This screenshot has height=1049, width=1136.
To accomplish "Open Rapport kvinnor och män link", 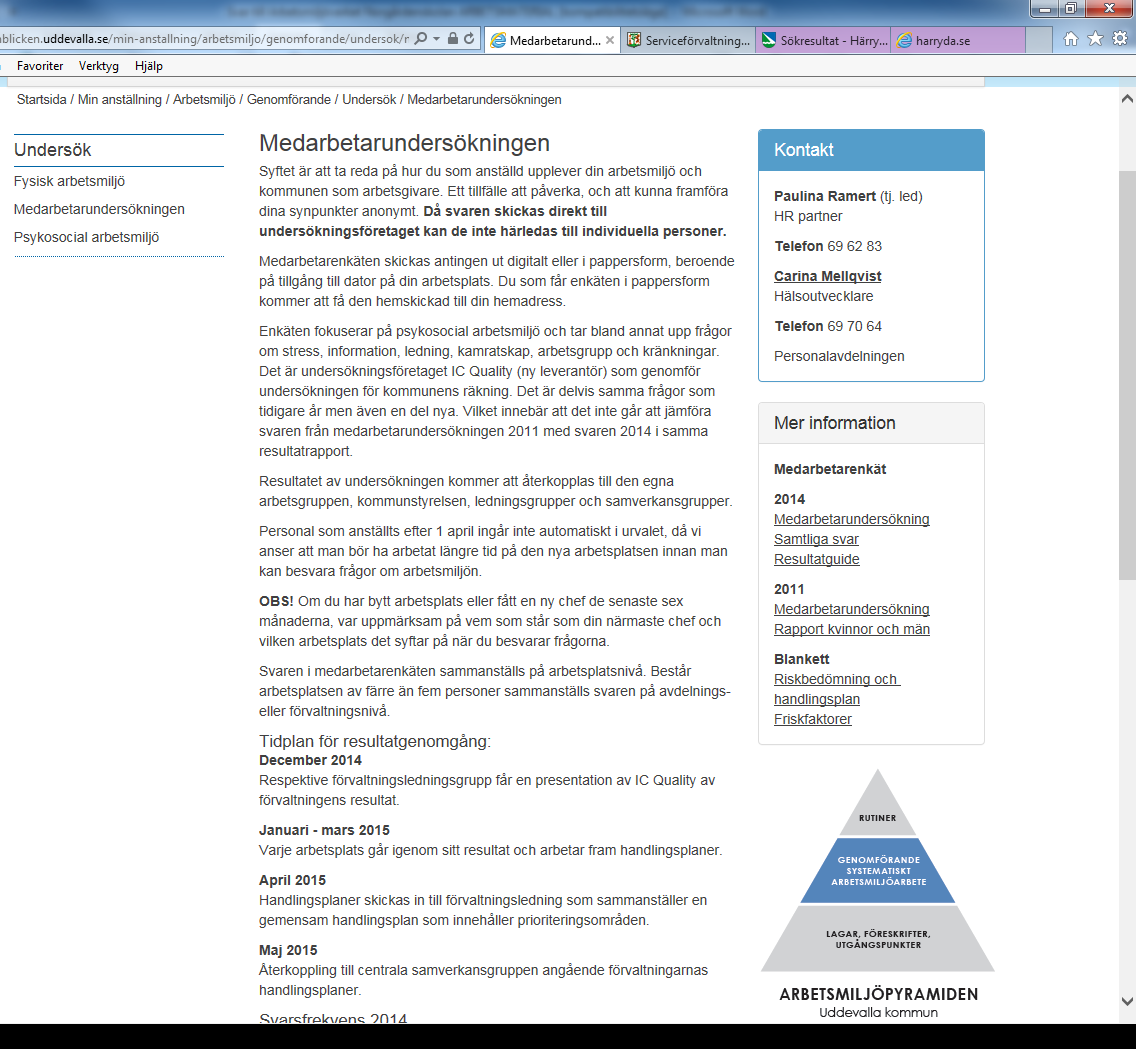I will pos(851,630).
